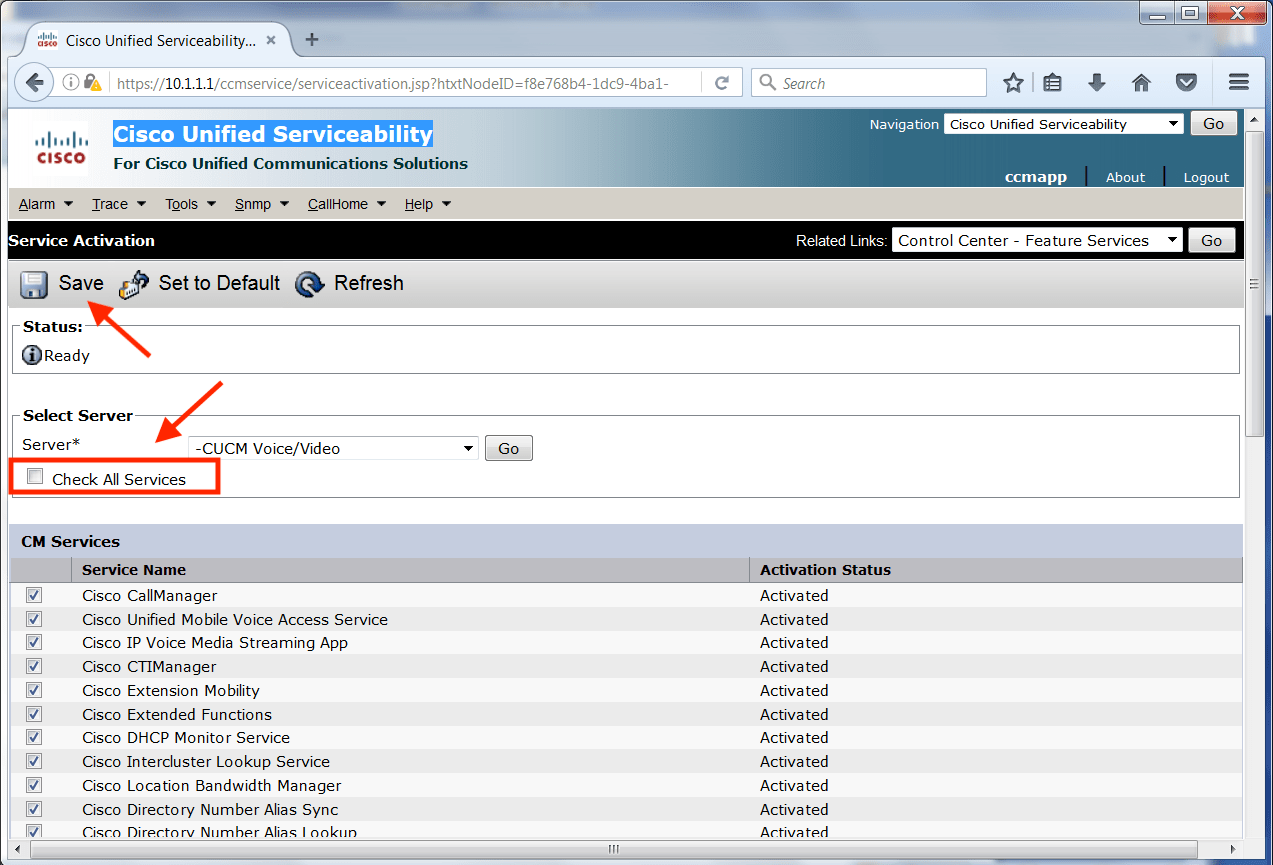Open the CallHome menu

(347, 204)
